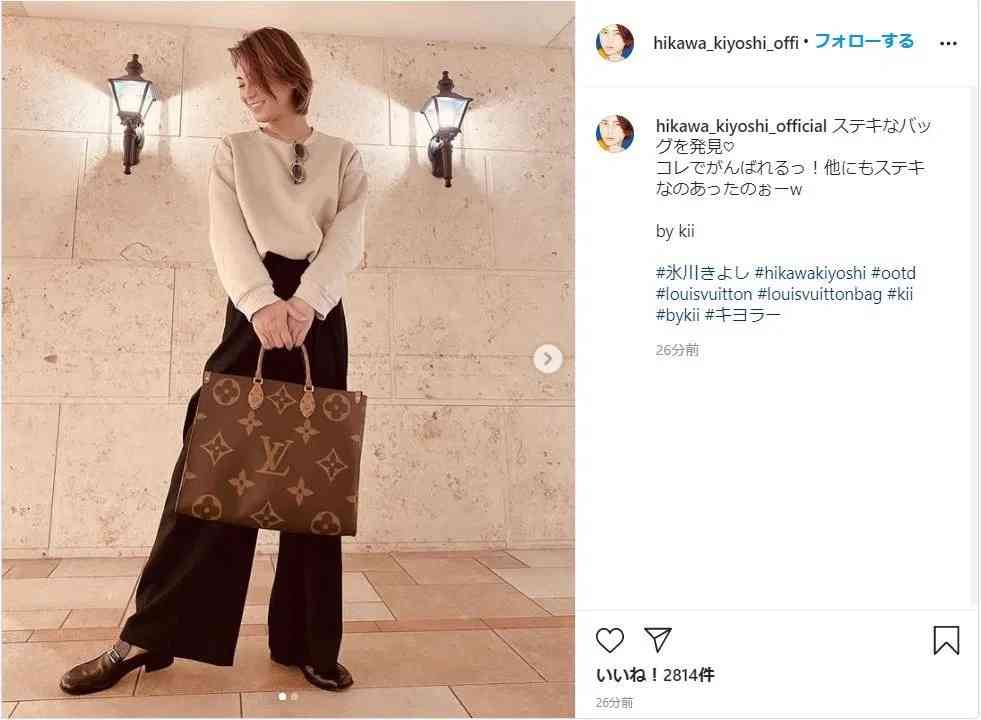The image size is (981, 720).
Task: Click the 26分前 timestamp under caption
Action: (x=677, y=350)
